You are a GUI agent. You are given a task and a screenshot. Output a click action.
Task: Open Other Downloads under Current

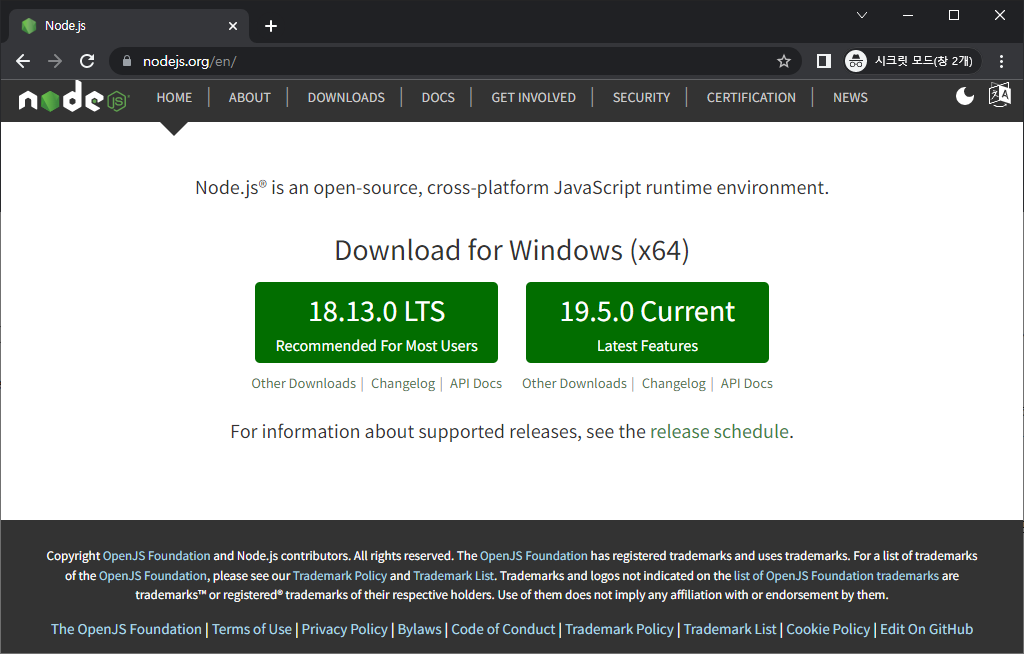(x=574, y=384)
